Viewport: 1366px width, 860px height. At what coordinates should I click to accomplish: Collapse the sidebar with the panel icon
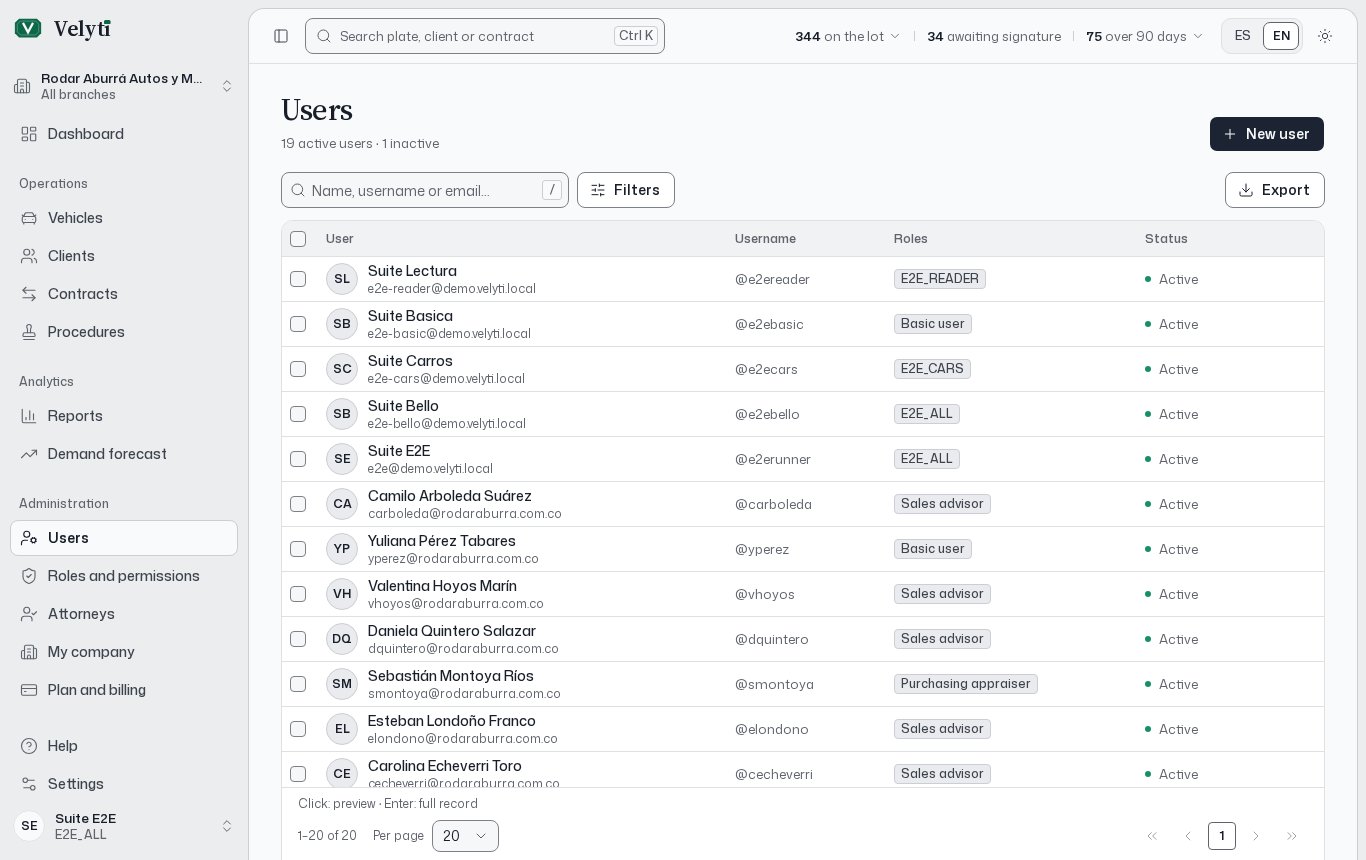click(x=281, y=36)
